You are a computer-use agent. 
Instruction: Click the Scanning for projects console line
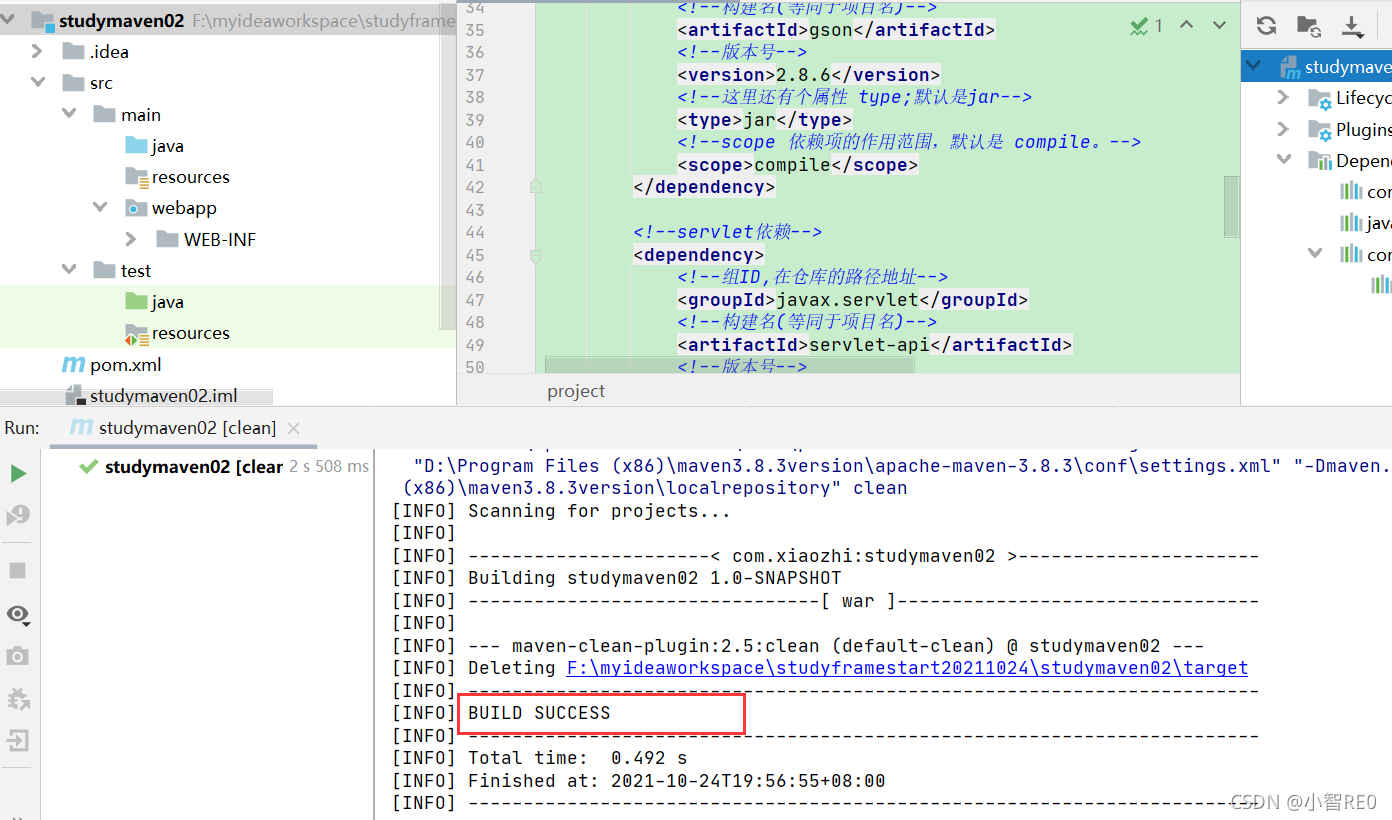coord(599,511)
